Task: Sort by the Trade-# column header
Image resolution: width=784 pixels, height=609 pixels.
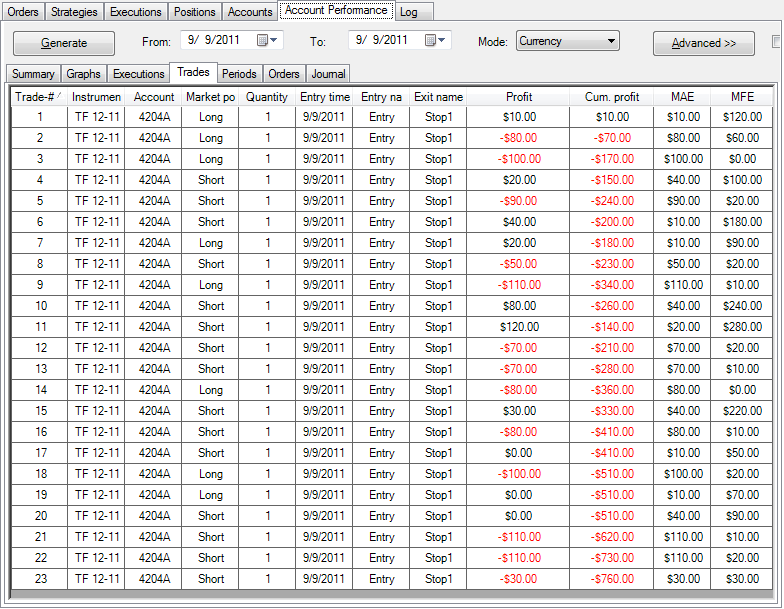Action: tap(38, 97)
